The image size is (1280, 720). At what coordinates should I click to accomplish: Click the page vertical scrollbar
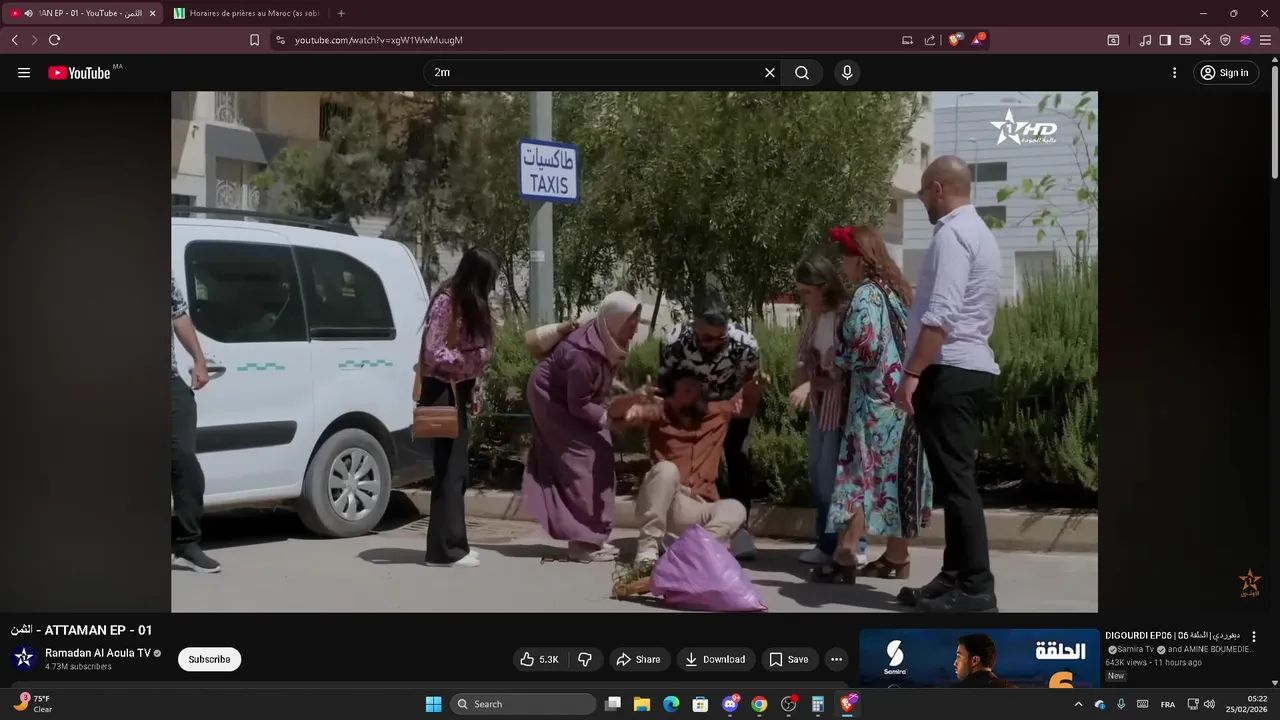pos(1275,120)
